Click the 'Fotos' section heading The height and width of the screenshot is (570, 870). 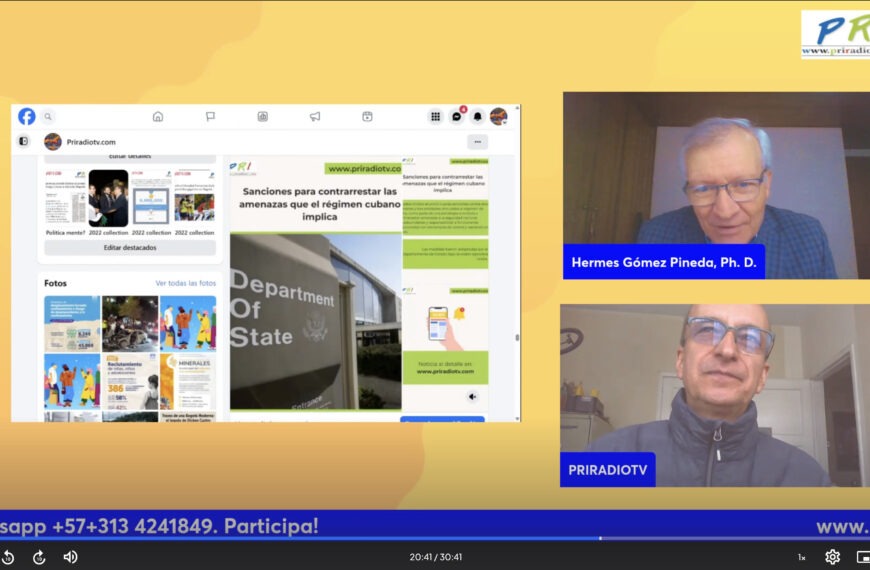pyautogui.click(x=55, y=283)
